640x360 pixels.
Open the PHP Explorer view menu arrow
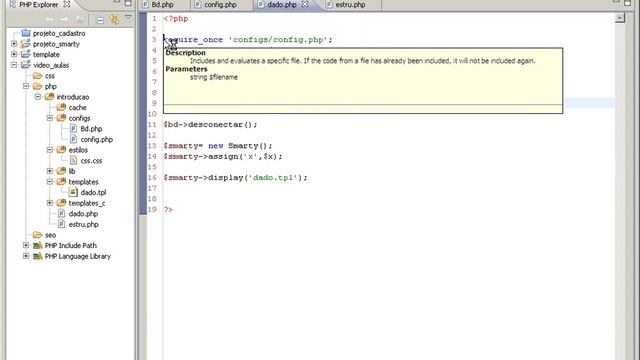click(x=128, y=17)
